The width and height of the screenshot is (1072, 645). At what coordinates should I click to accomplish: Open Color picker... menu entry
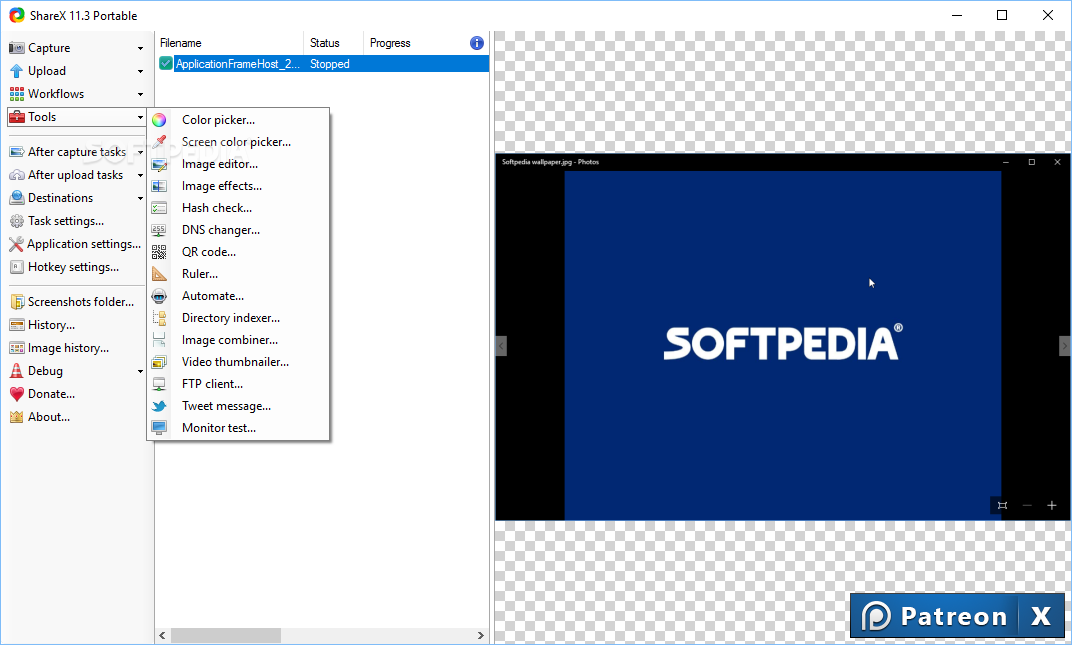(238, 120)
